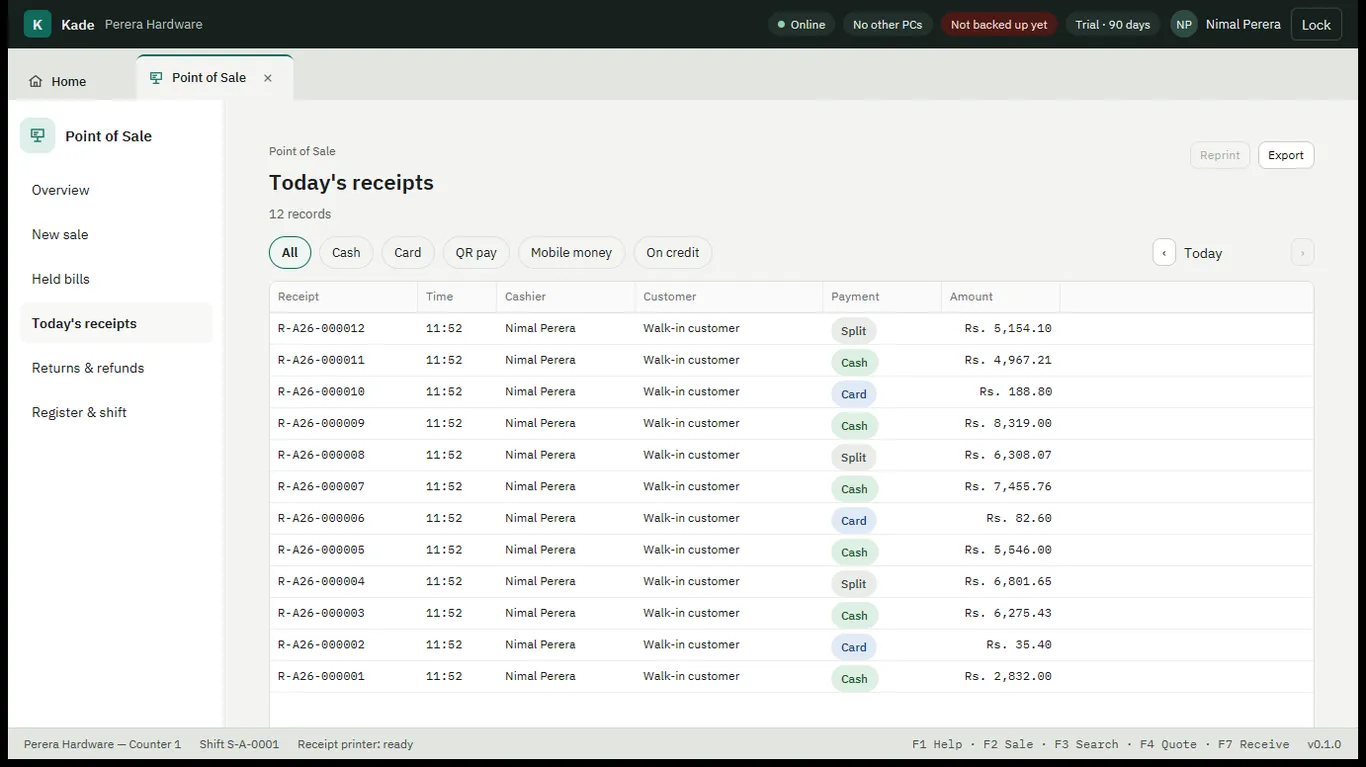Open New sale in the sidebar

(116, 234)
